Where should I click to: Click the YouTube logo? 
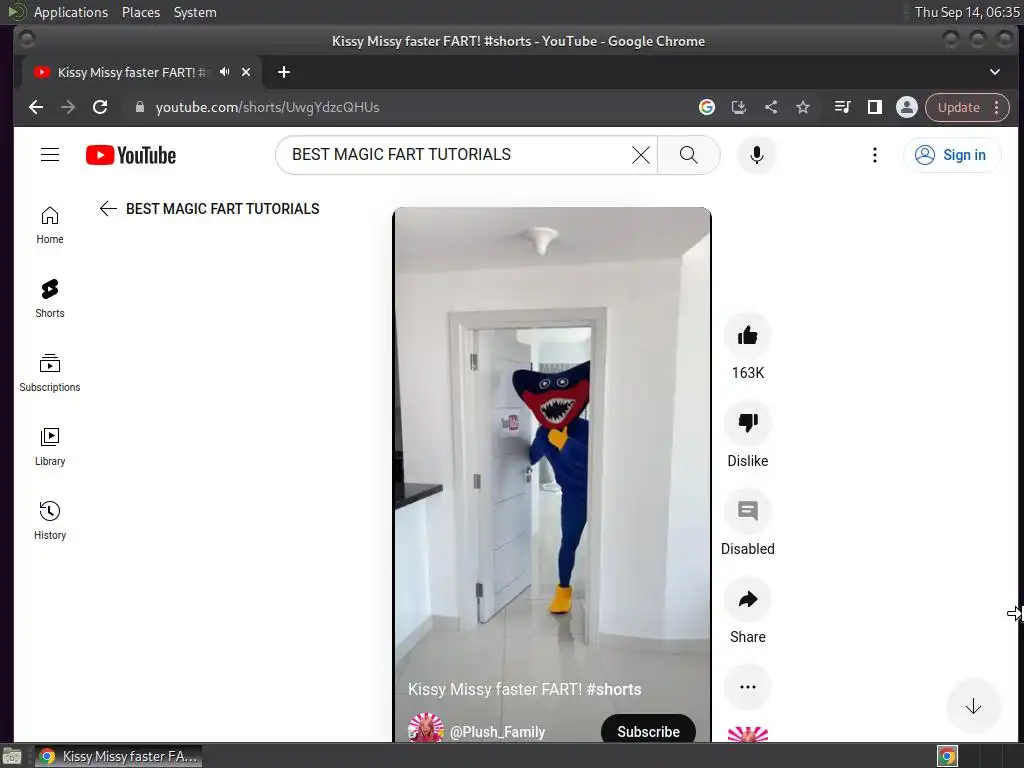click(x=131, y=155)
